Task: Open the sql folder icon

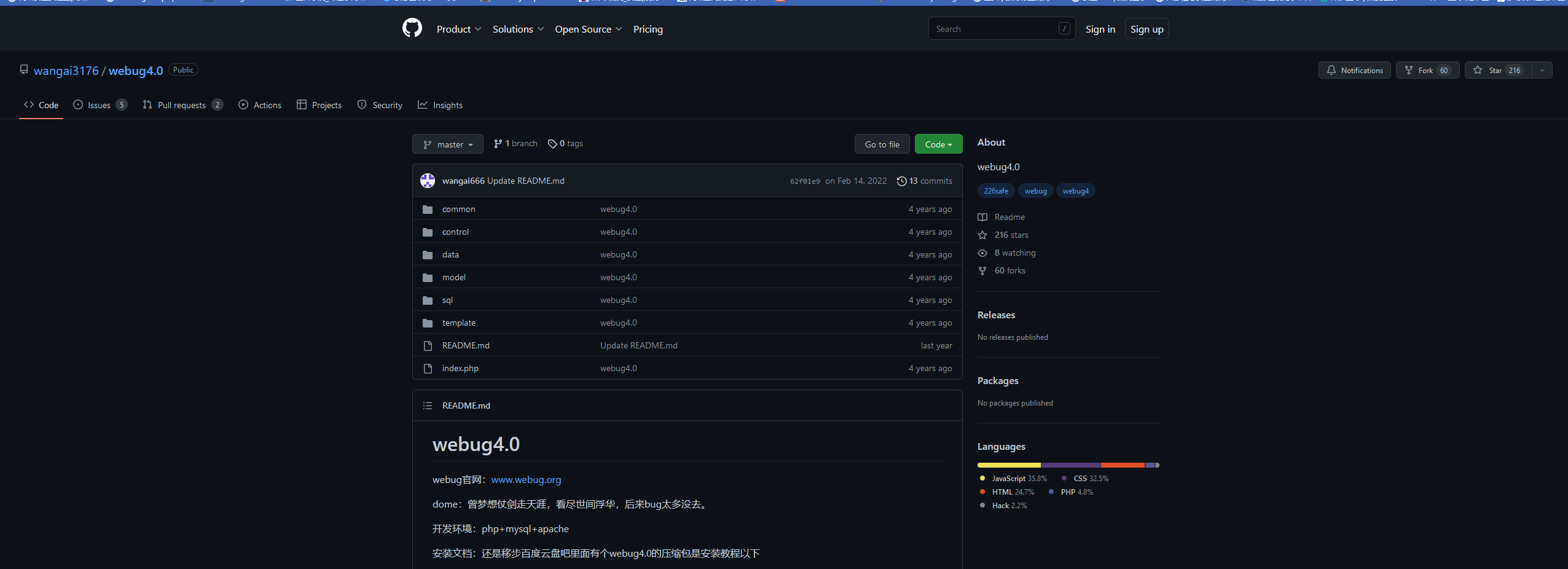Action: click(x=428, y=300)
